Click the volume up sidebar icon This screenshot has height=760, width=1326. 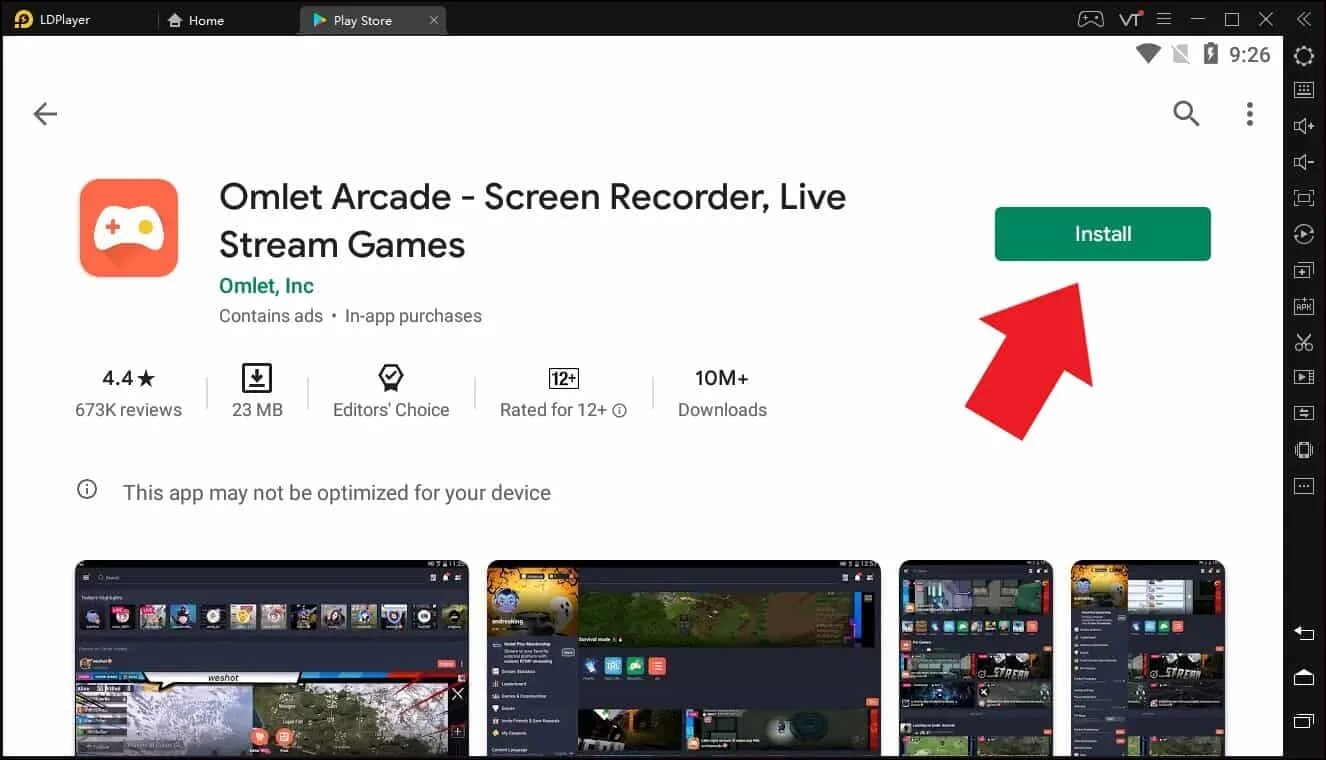click(x=1304, y=126)
